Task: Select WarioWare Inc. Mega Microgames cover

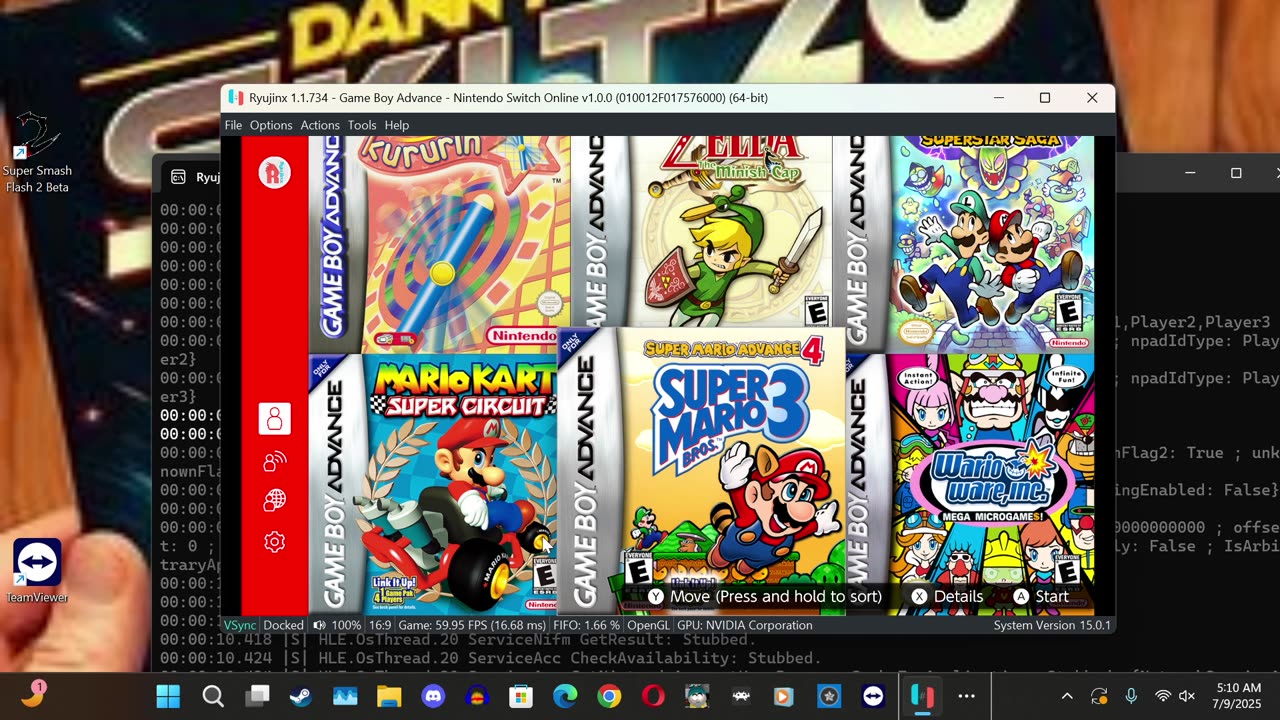Action: point(970,484)
